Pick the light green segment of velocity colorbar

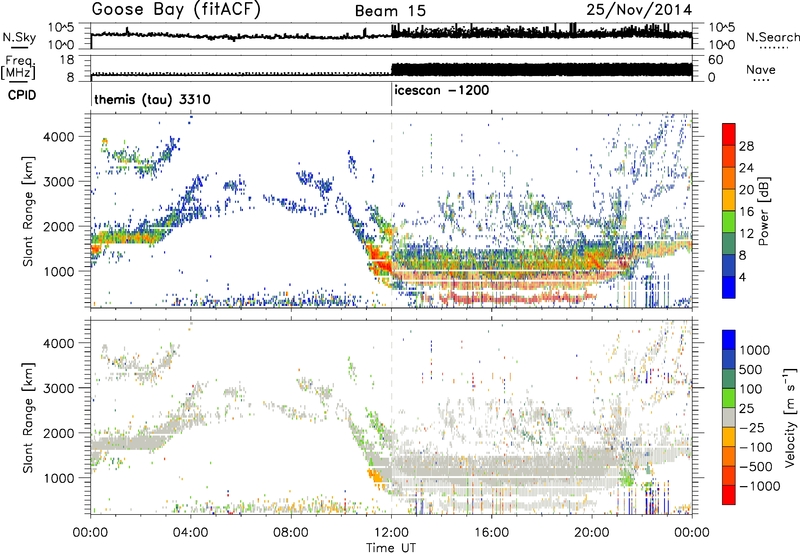coord(729,398)
